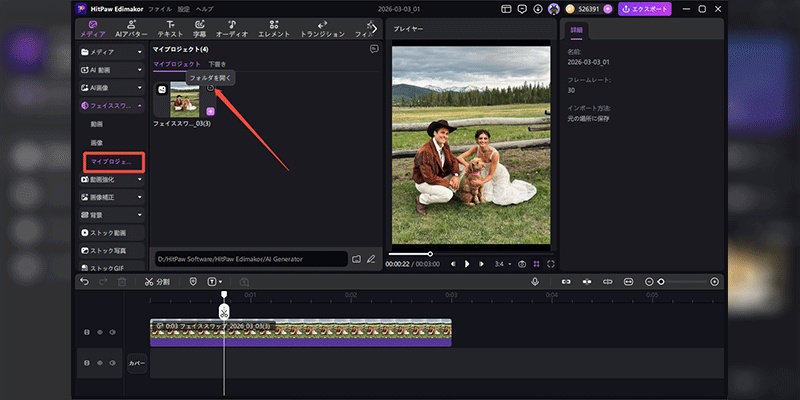Image resolution: width=800 pixels, height=400 pixels.
Task: Open the ファイル menu in the title bar
Action: coord(159,9)
